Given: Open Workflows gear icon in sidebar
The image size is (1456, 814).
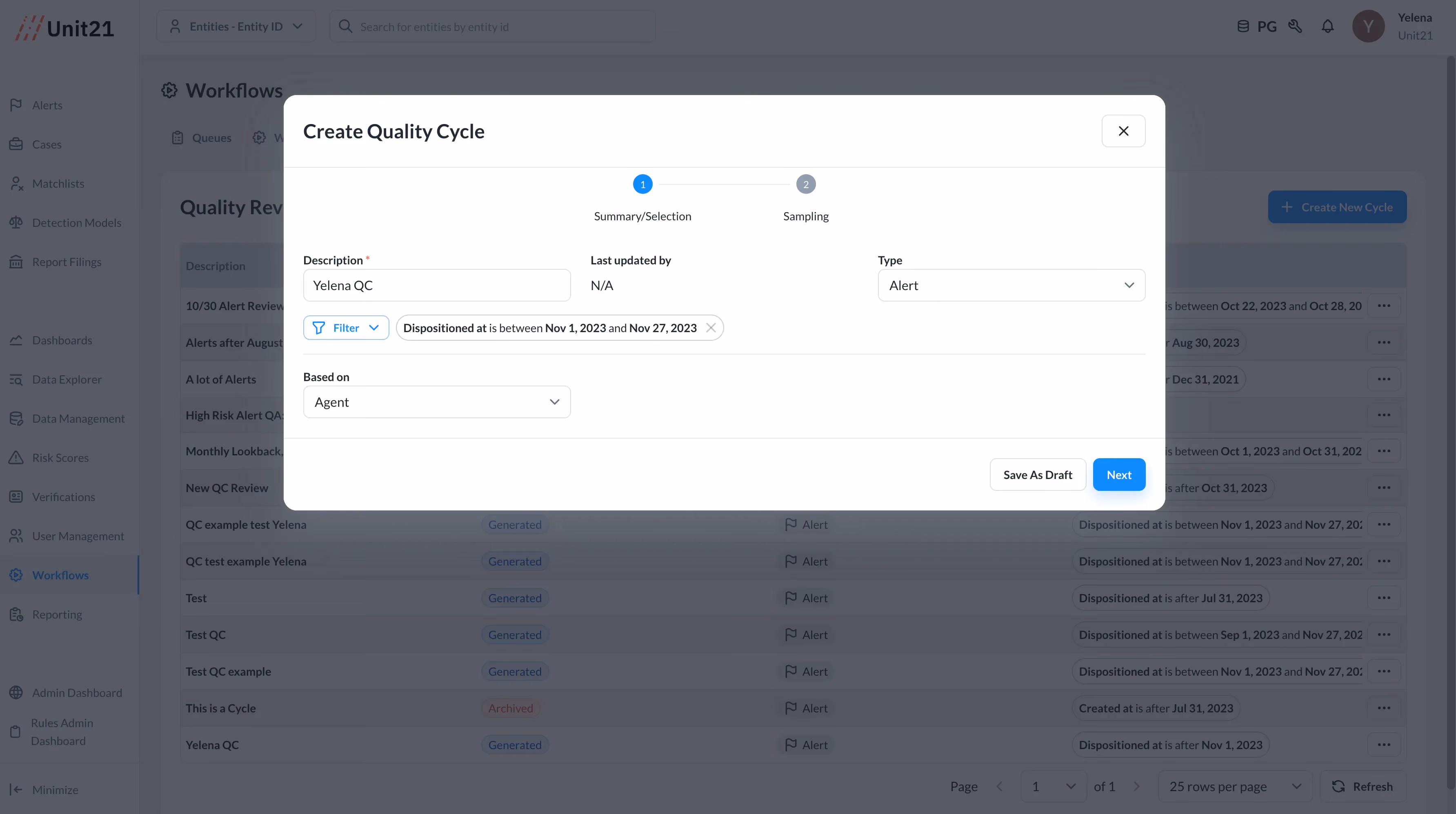Looking at the screenshot, I should tap(16, 575).
